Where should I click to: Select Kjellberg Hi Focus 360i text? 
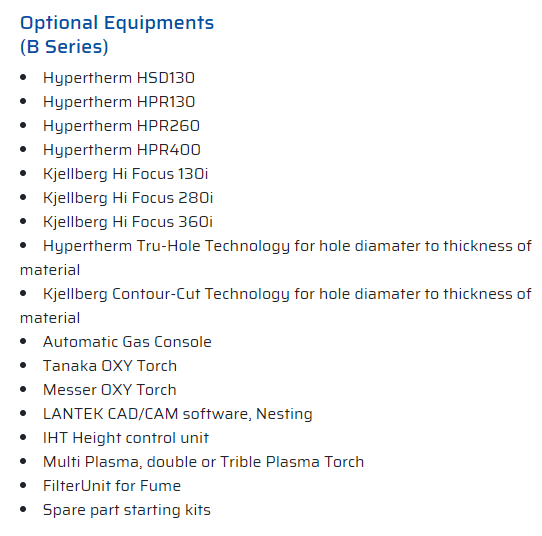[x=128, y=222]
